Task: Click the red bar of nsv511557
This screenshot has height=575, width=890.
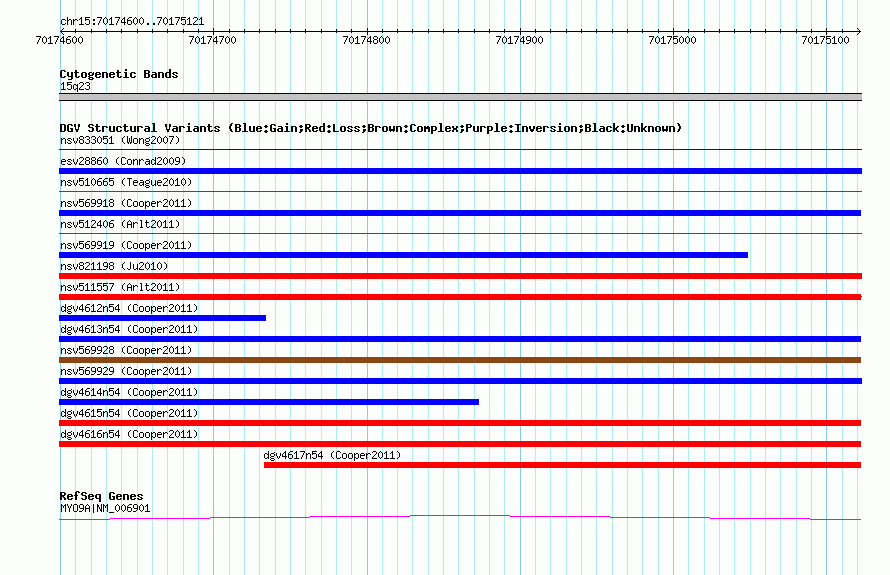Action: point(460,297)
